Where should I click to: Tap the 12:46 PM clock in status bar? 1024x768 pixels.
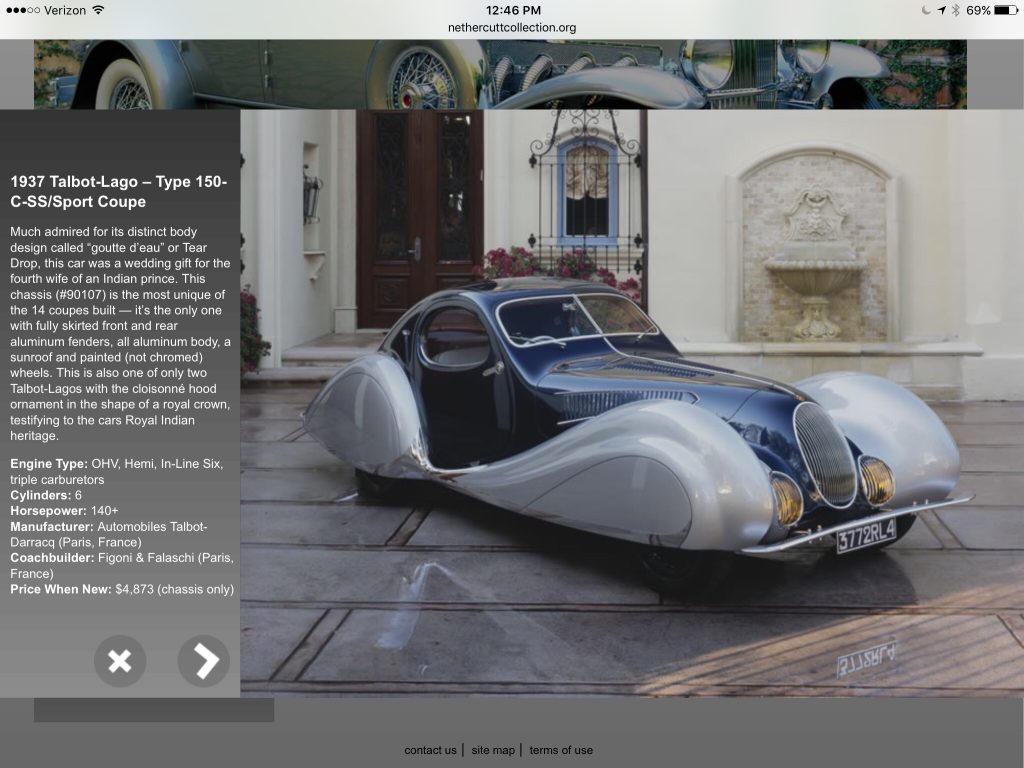tap(512, 10)
